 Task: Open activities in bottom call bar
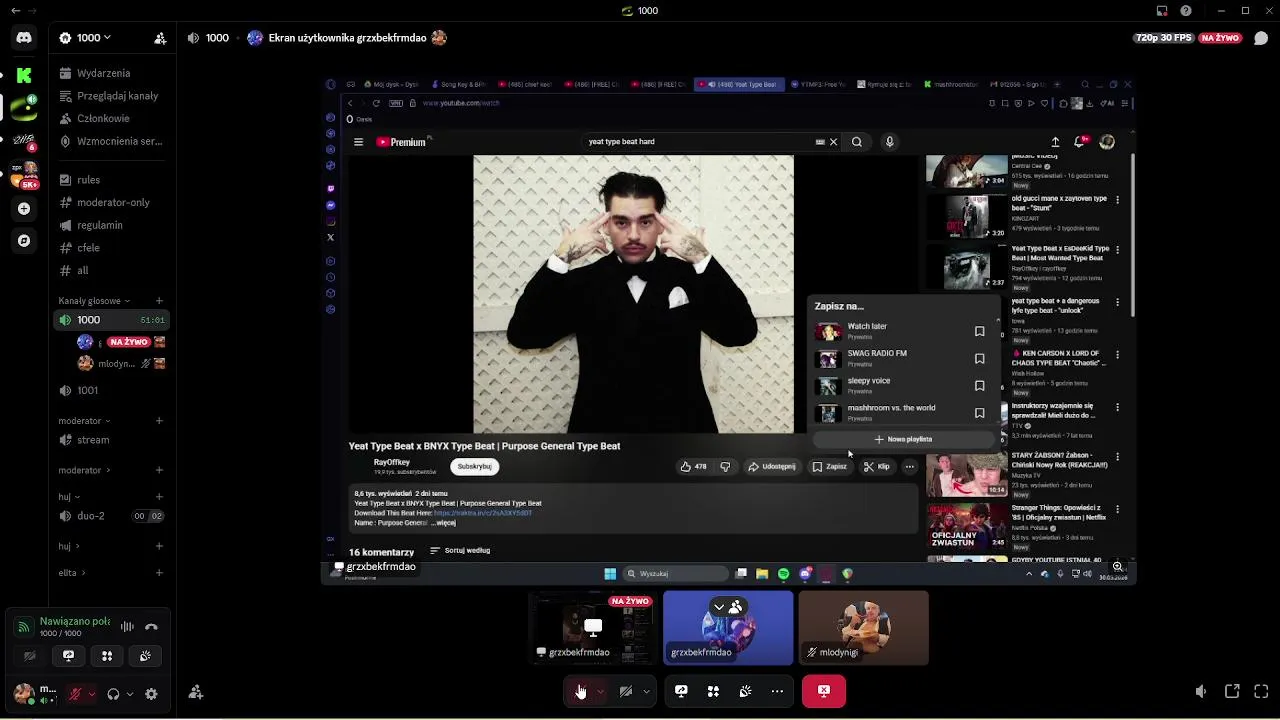(x=713, y=691)
